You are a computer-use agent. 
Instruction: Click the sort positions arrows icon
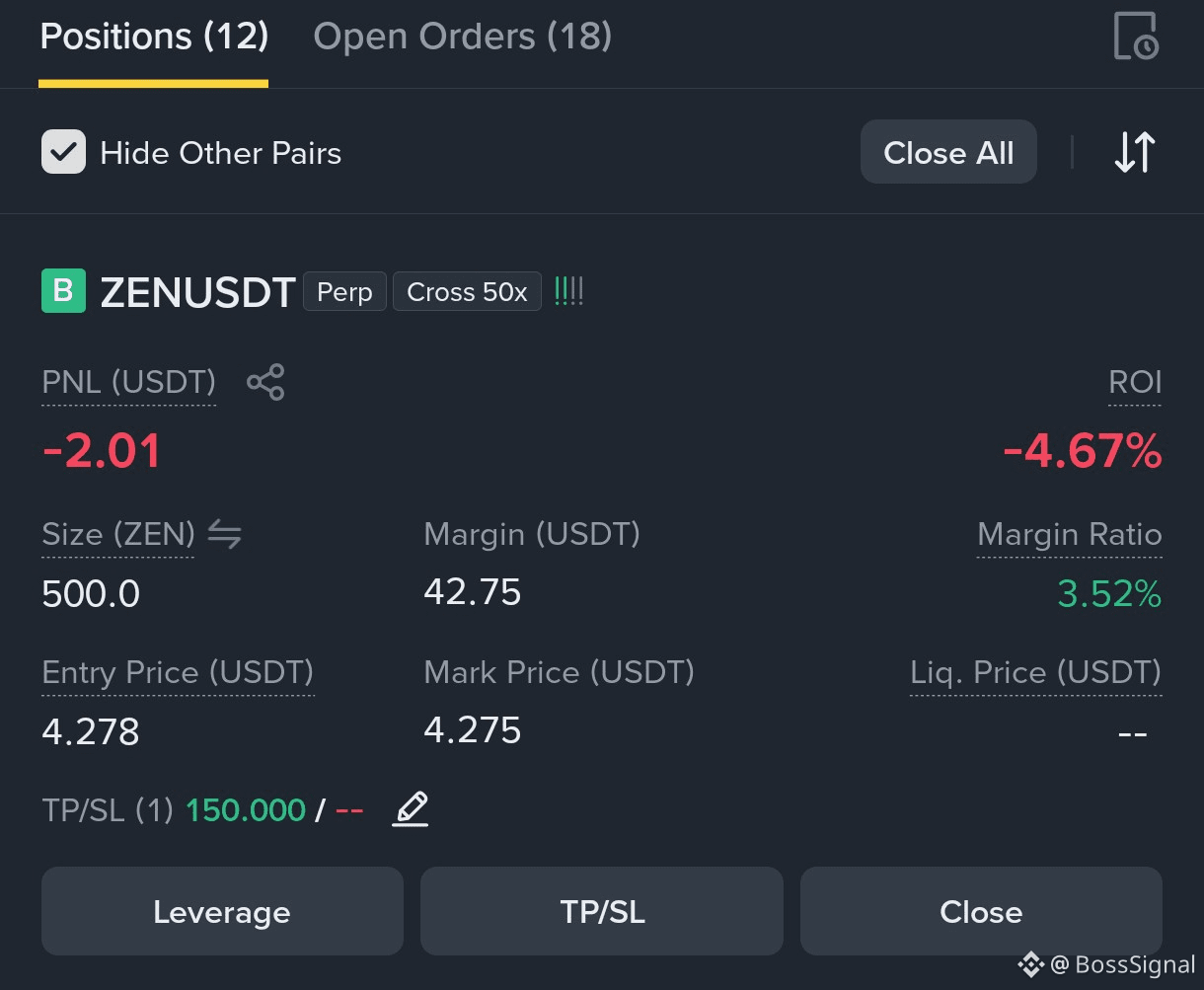[x=1134, y=153]
